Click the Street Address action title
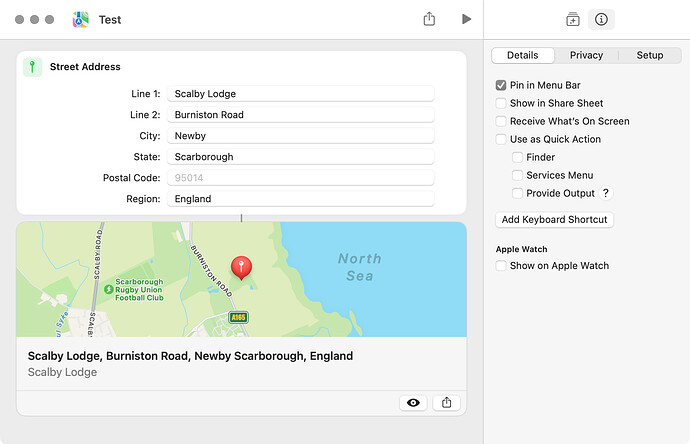This screenshot has height=444, width=690. pyautogui.click(x=85, y=67)
